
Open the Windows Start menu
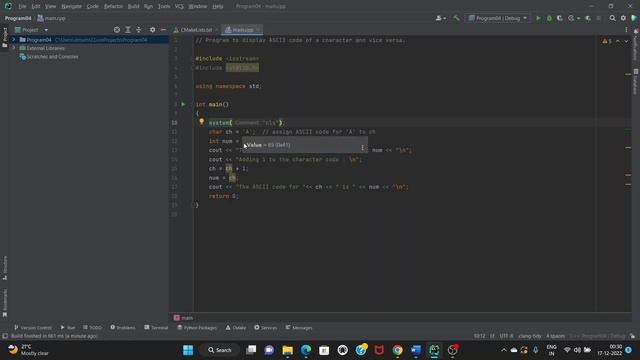tap(188, 350)
